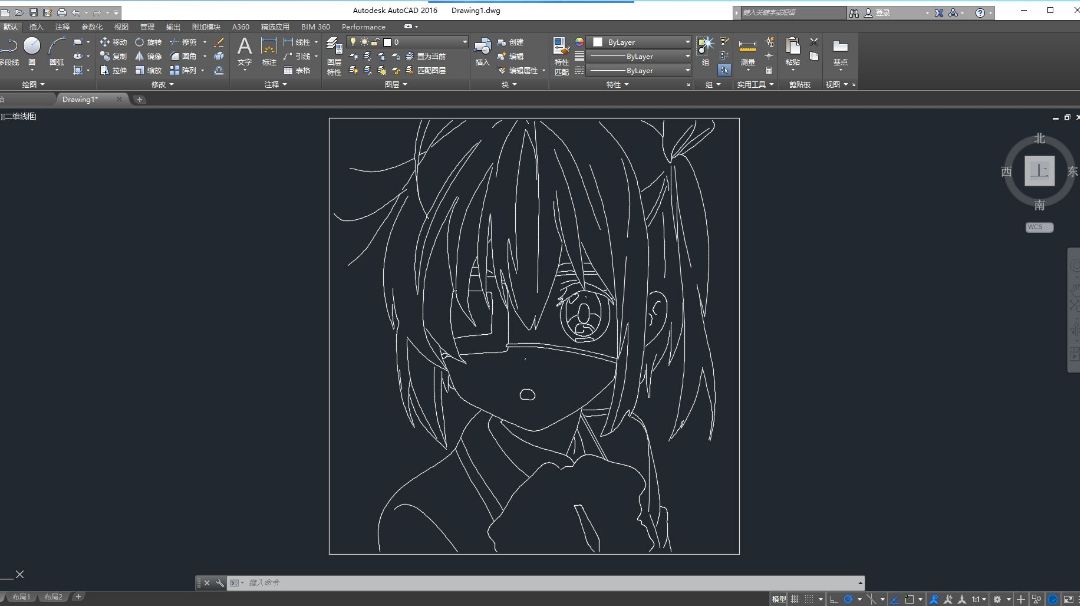
Task: Click the Trim (修剪) tool
Action: (x=183, y=42)
